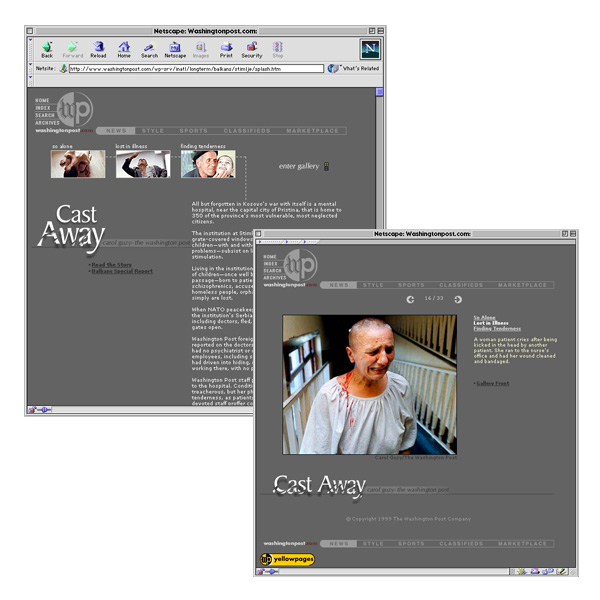Expand the second collapsed toolbar tab in gallery window
Screen dimensions: 600x600
point(293,242)
